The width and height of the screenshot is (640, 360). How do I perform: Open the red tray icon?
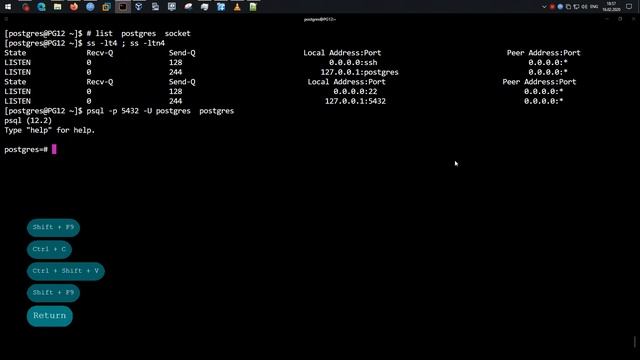coord(552,7)
